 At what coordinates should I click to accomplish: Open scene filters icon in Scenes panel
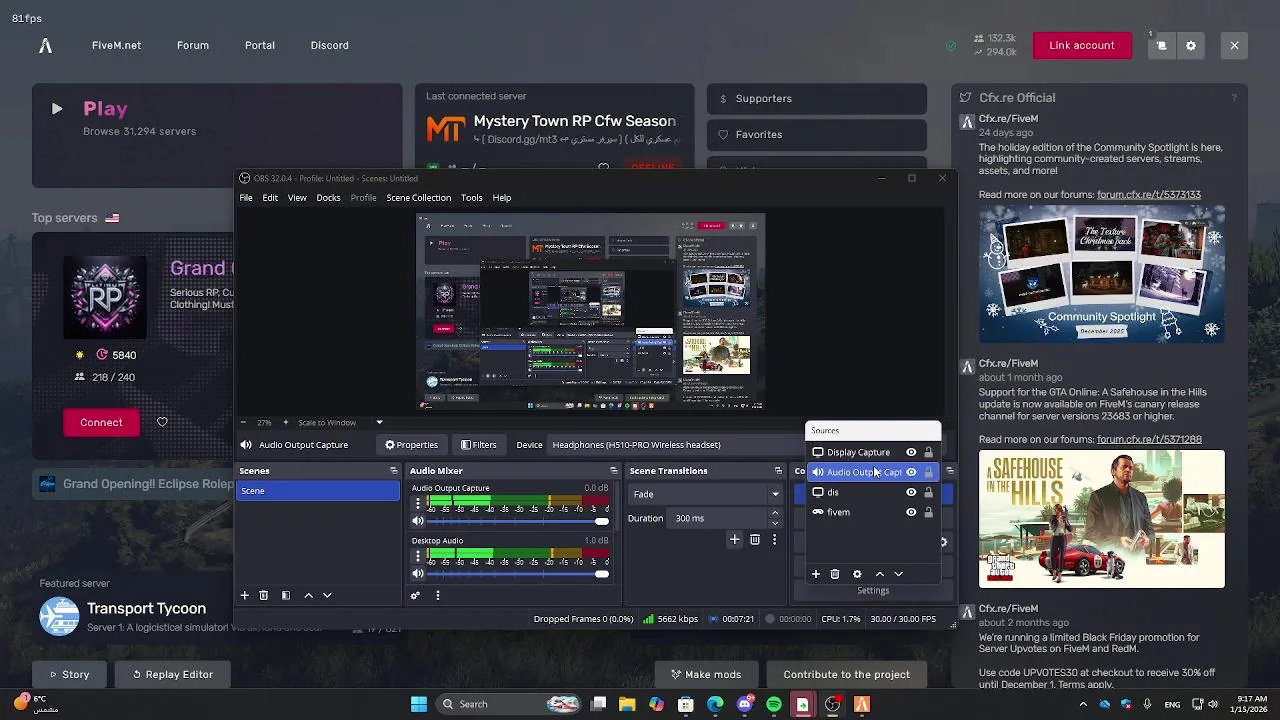286,595
